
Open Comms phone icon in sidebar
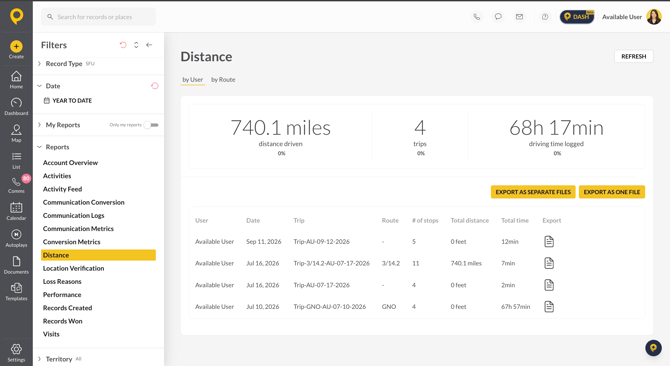tap(16, 182)
